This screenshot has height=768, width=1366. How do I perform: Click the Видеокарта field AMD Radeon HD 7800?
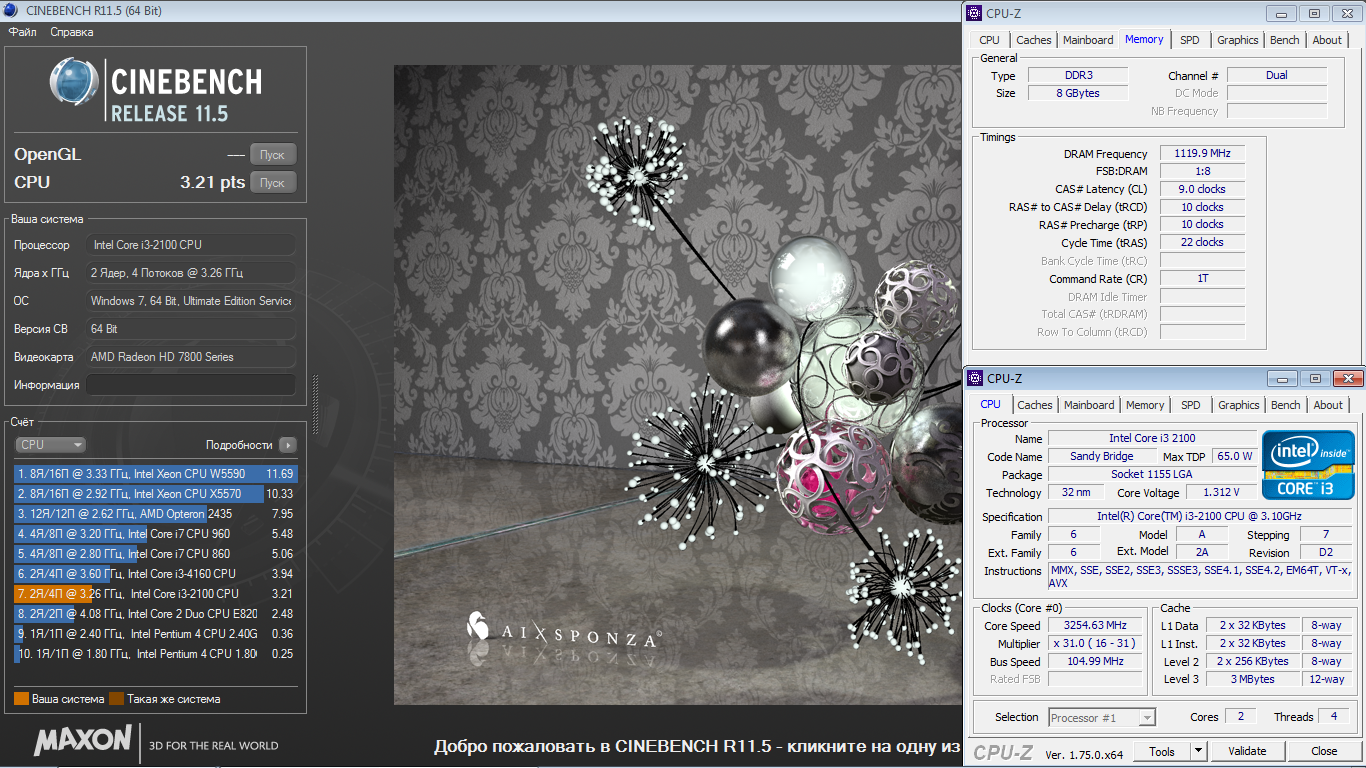click(x=191, y=357)
